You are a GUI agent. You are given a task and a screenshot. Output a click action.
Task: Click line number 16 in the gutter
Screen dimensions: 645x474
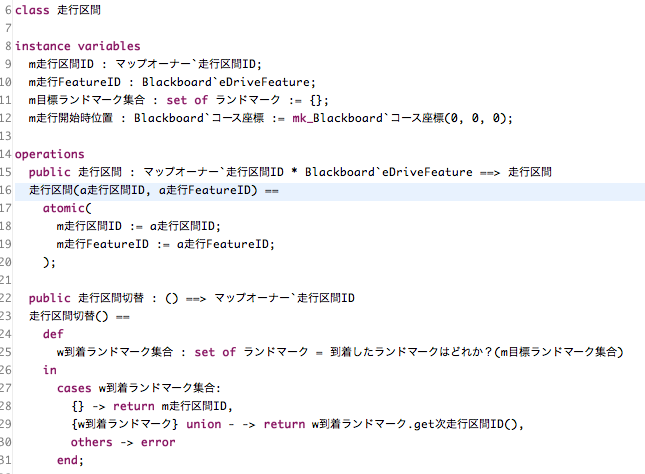point(6,190)
